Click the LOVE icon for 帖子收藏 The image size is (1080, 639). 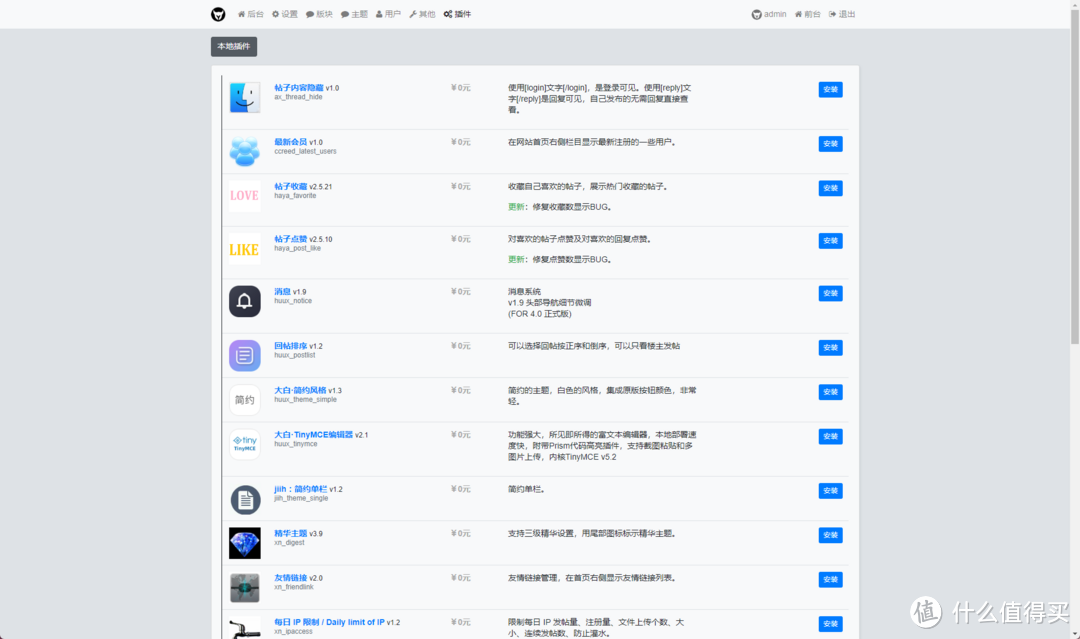244,196
